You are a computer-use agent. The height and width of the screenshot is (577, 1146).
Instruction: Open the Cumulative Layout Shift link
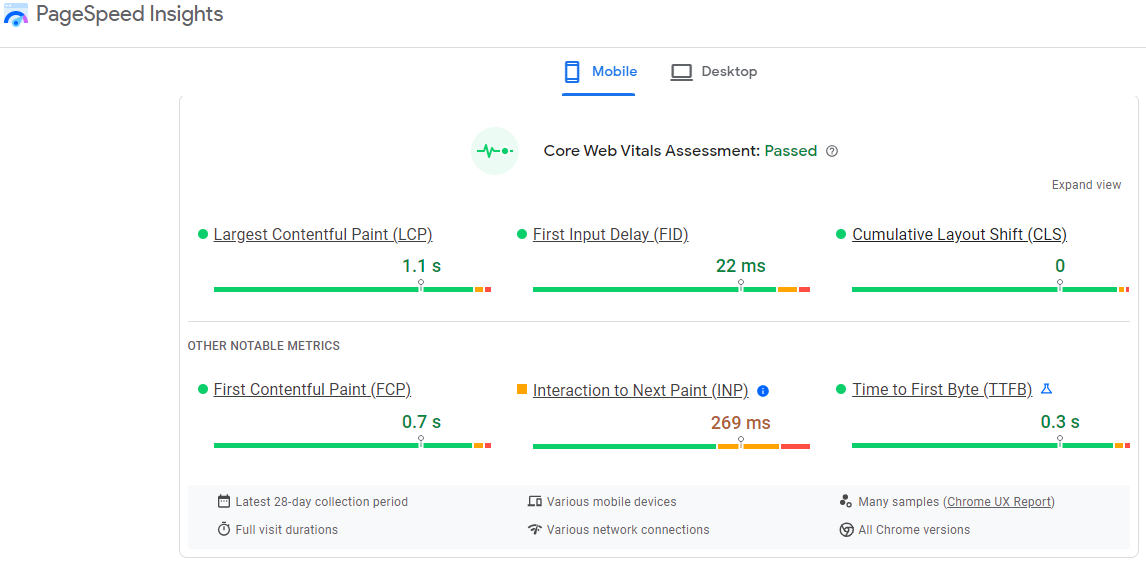[959, 234]
